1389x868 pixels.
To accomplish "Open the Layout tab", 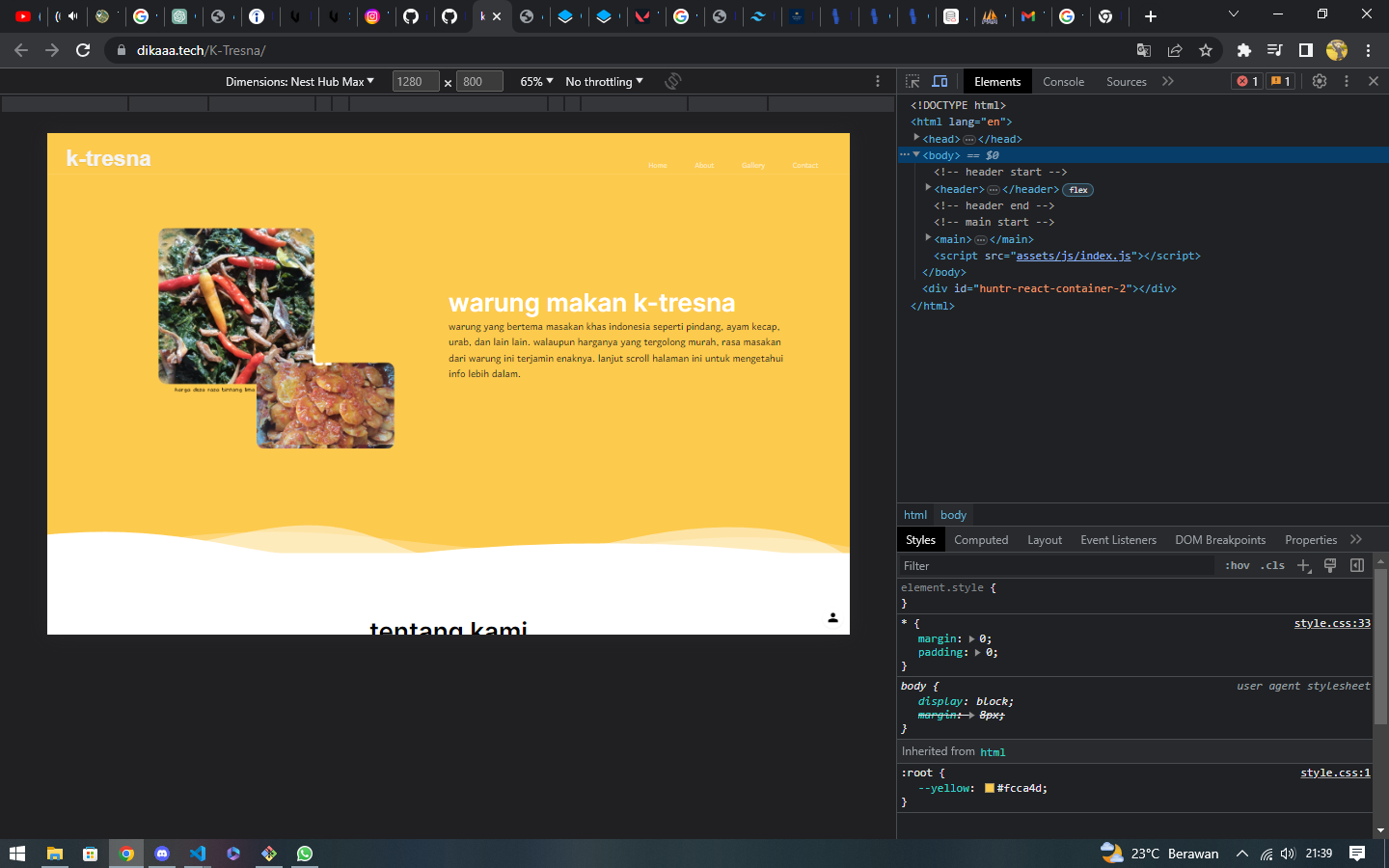I will [1045, 540].
